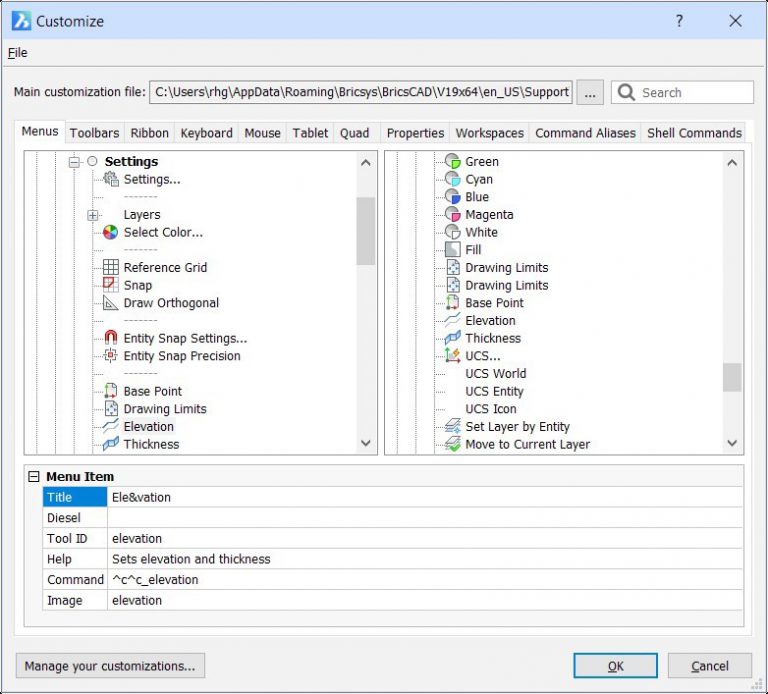
Task: Select UCS World in tools list
Action: (x=496, y=373)
